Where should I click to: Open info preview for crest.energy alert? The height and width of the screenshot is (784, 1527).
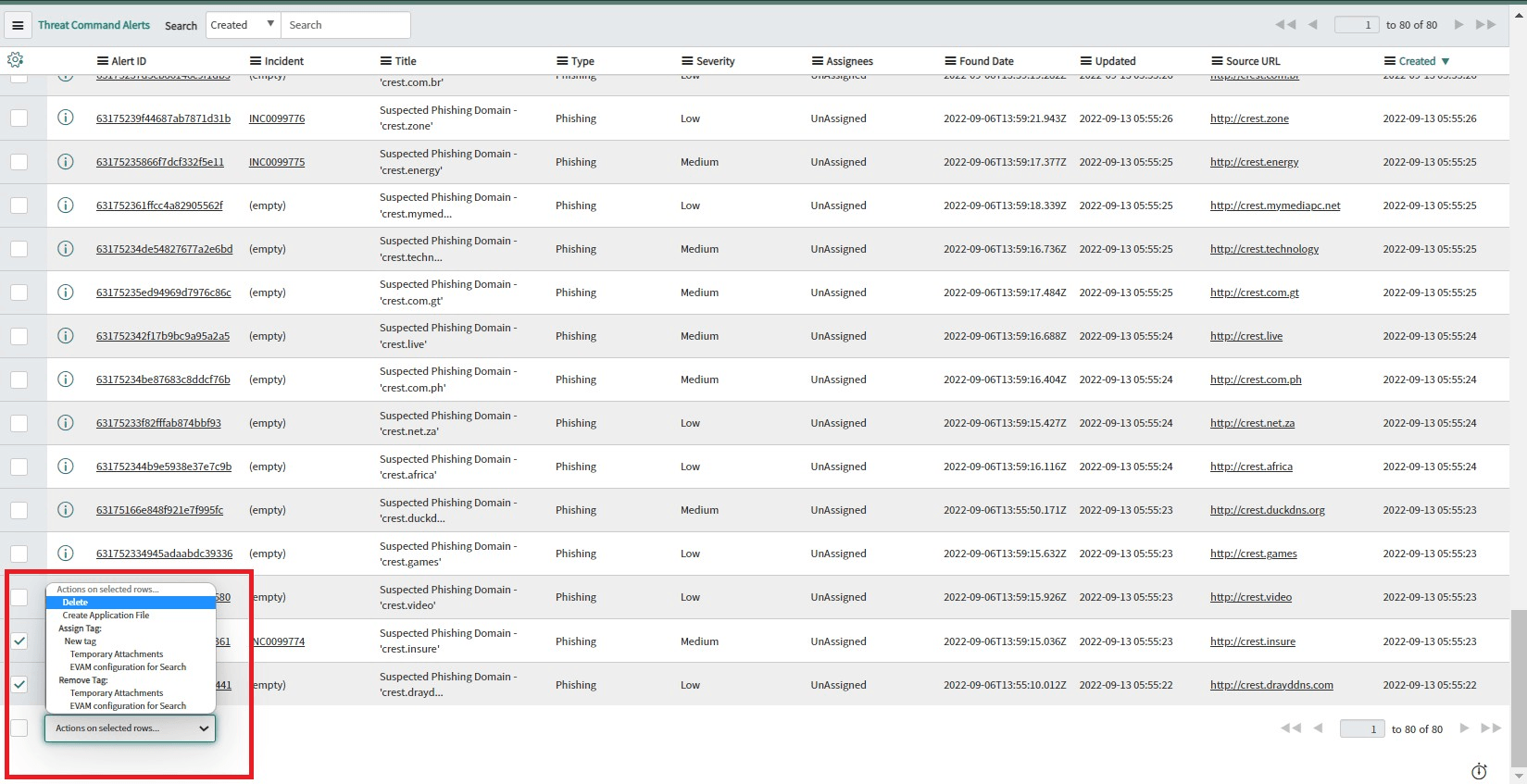tap(66, 161)
